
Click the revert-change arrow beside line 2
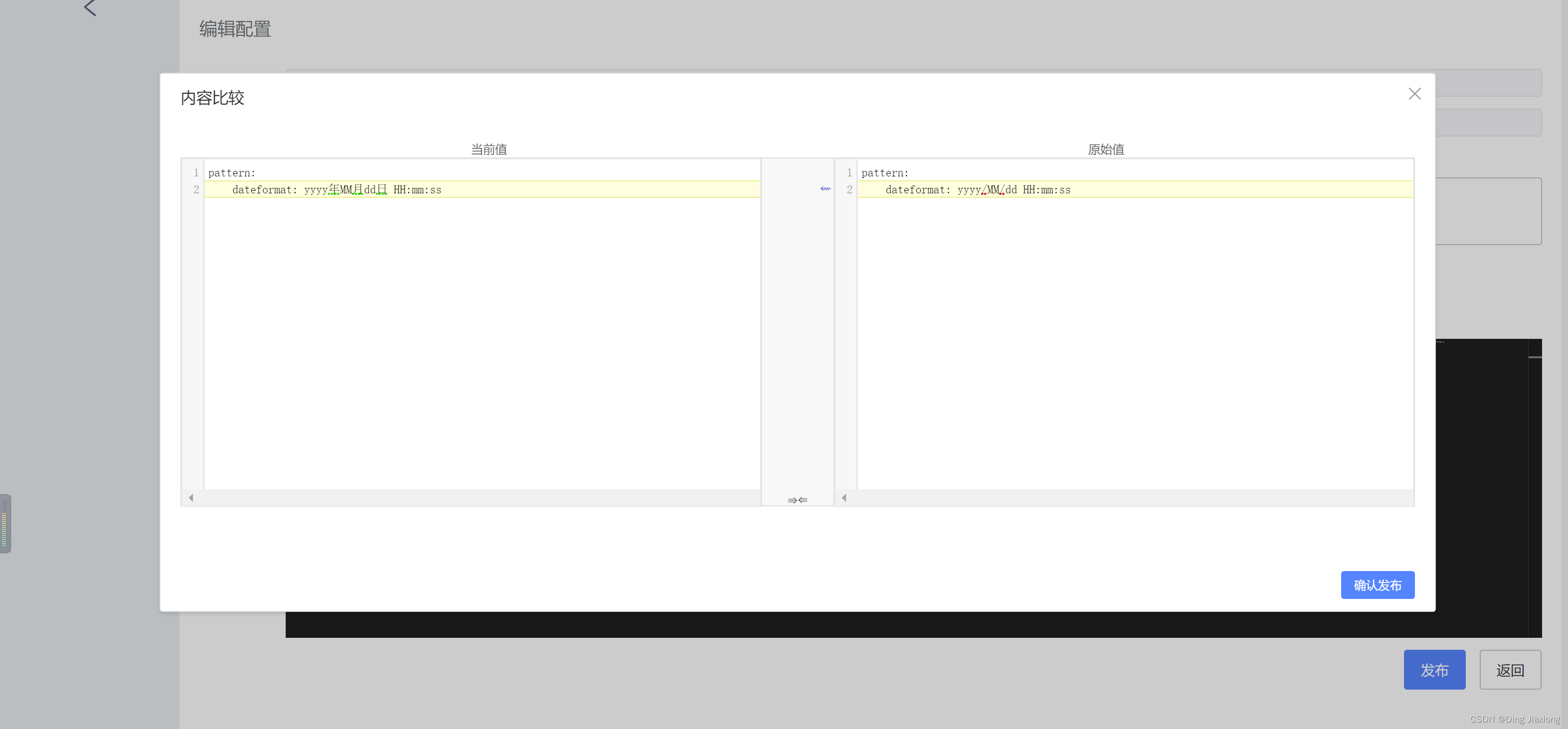[x=826, y=189]
